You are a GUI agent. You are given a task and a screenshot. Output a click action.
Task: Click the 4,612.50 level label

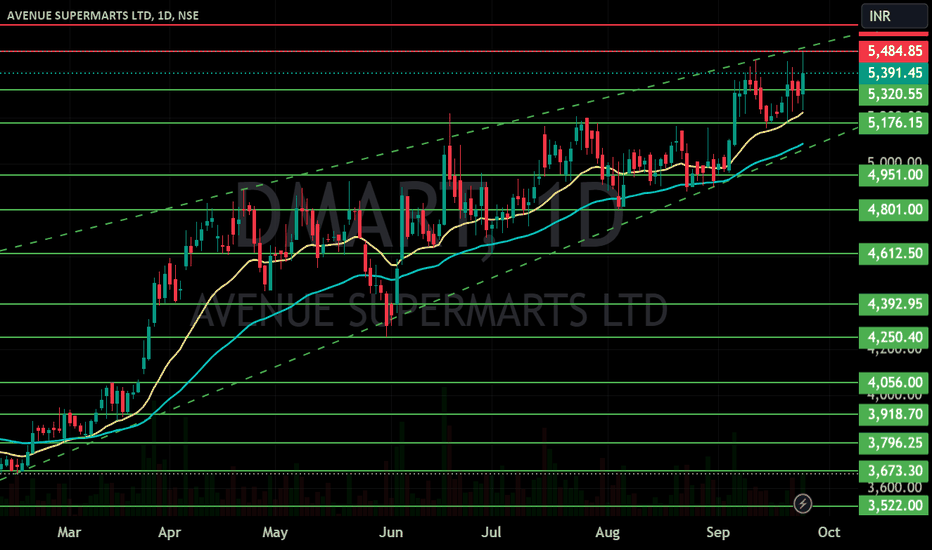pyautogui.click(x=893, y=254)
